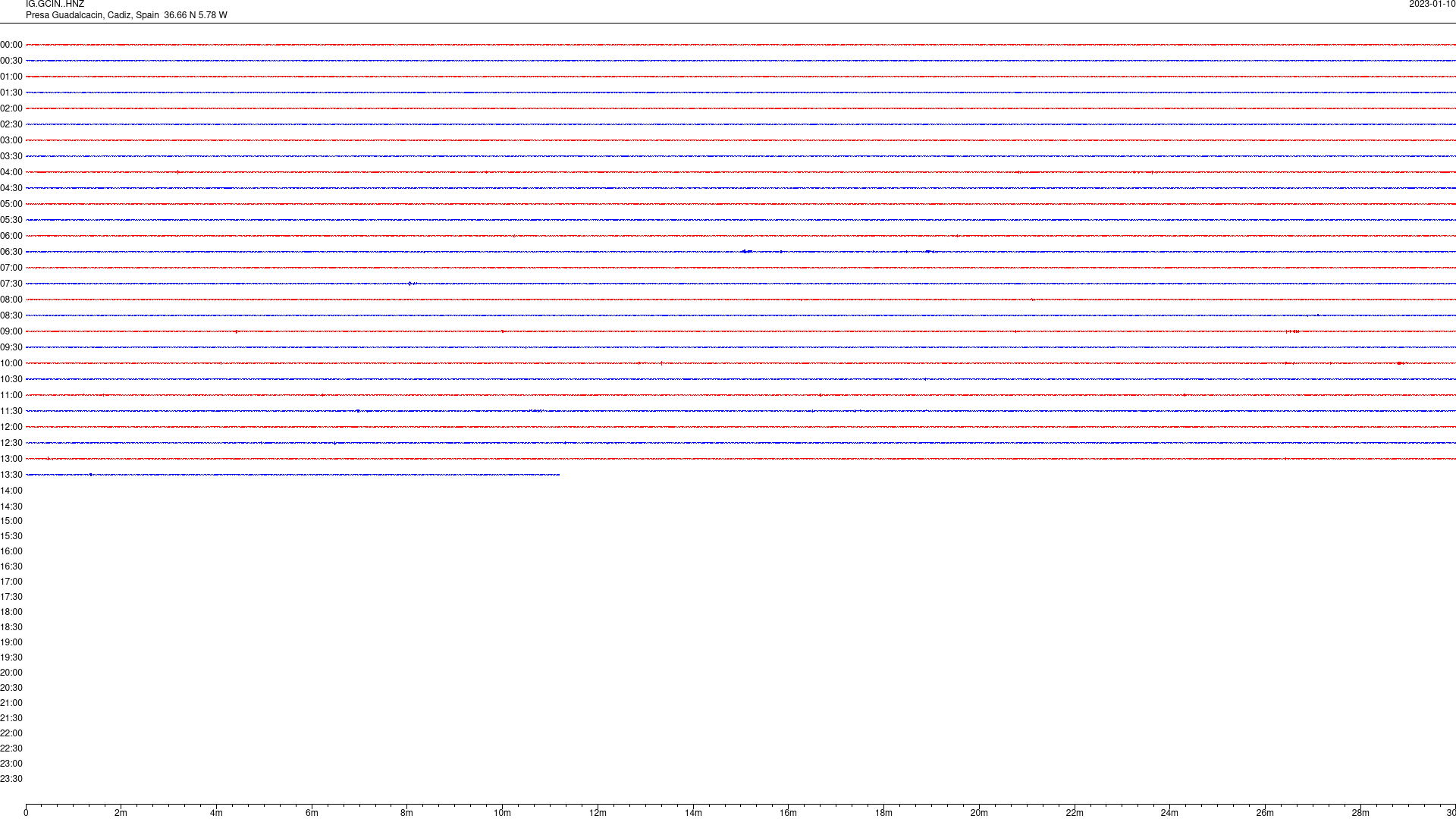
Task: Click the 16m axis tick label
Action: pos(788,813)
